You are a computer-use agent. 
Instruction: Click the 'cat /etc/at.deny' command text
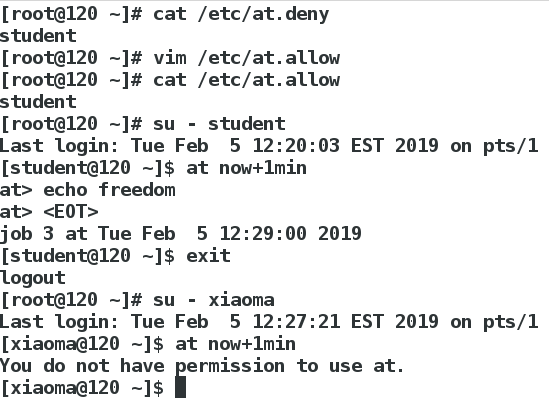pyautogui.click(x=241, y=14)
